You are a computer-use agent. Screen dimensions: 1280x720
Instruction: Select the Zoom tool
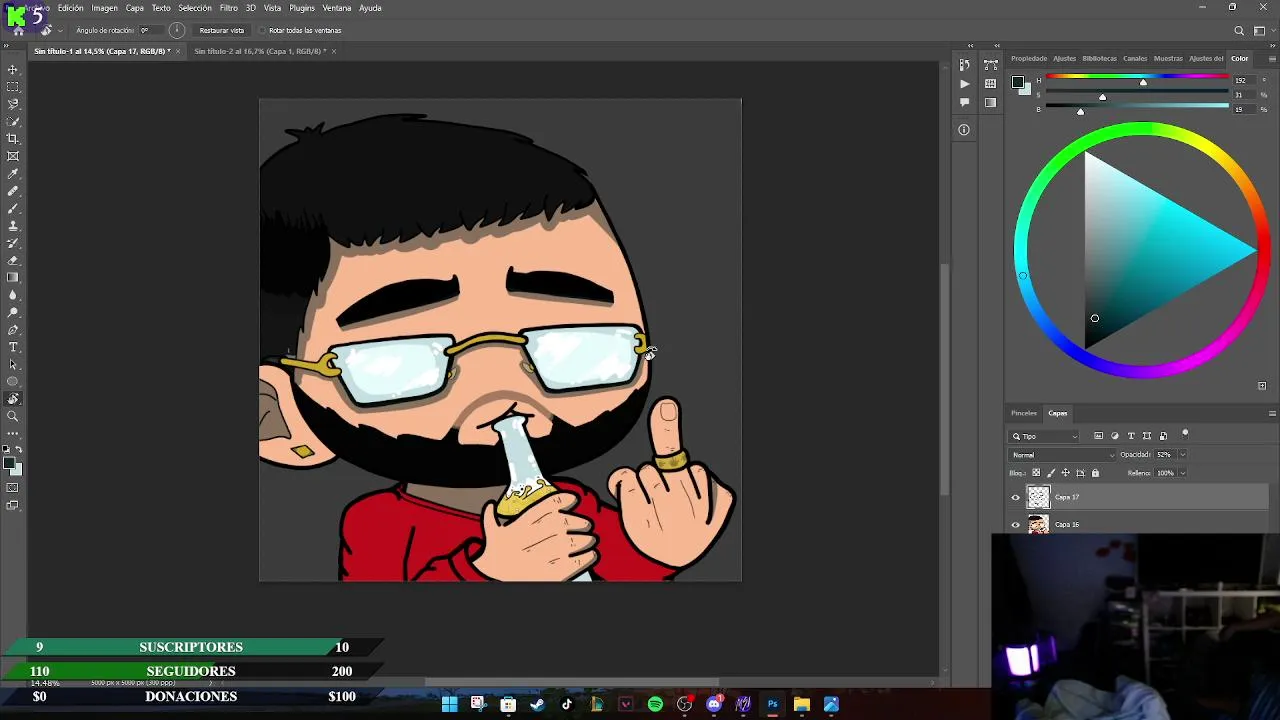point(13,416)
